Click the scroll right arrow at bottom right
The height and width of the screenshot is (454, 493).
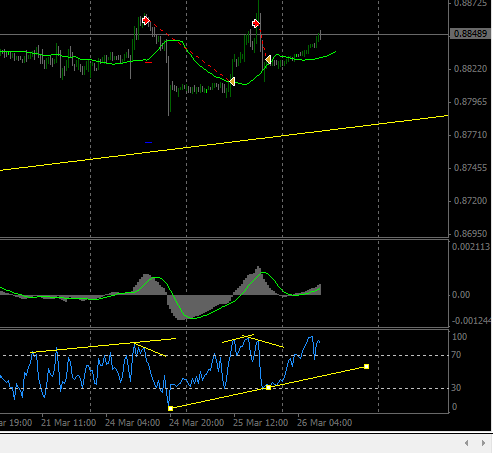click(x=483, y=443)
